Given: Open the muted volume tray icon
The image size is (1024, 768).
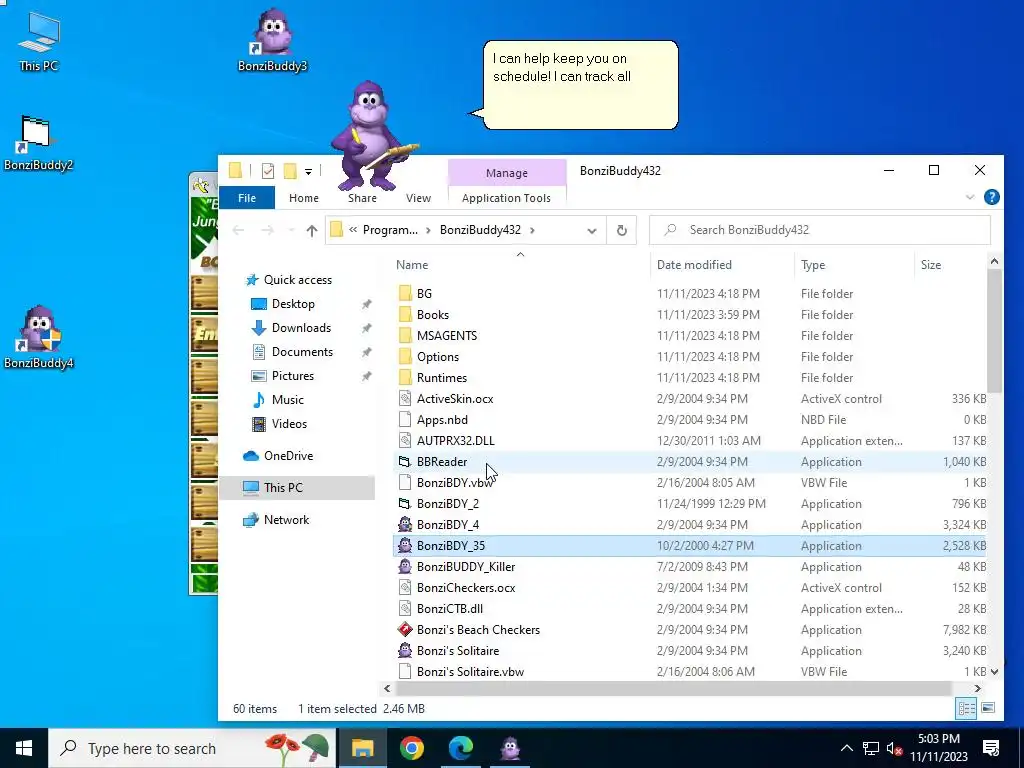Looking at the screenshot, I should (x=894, y=748).
